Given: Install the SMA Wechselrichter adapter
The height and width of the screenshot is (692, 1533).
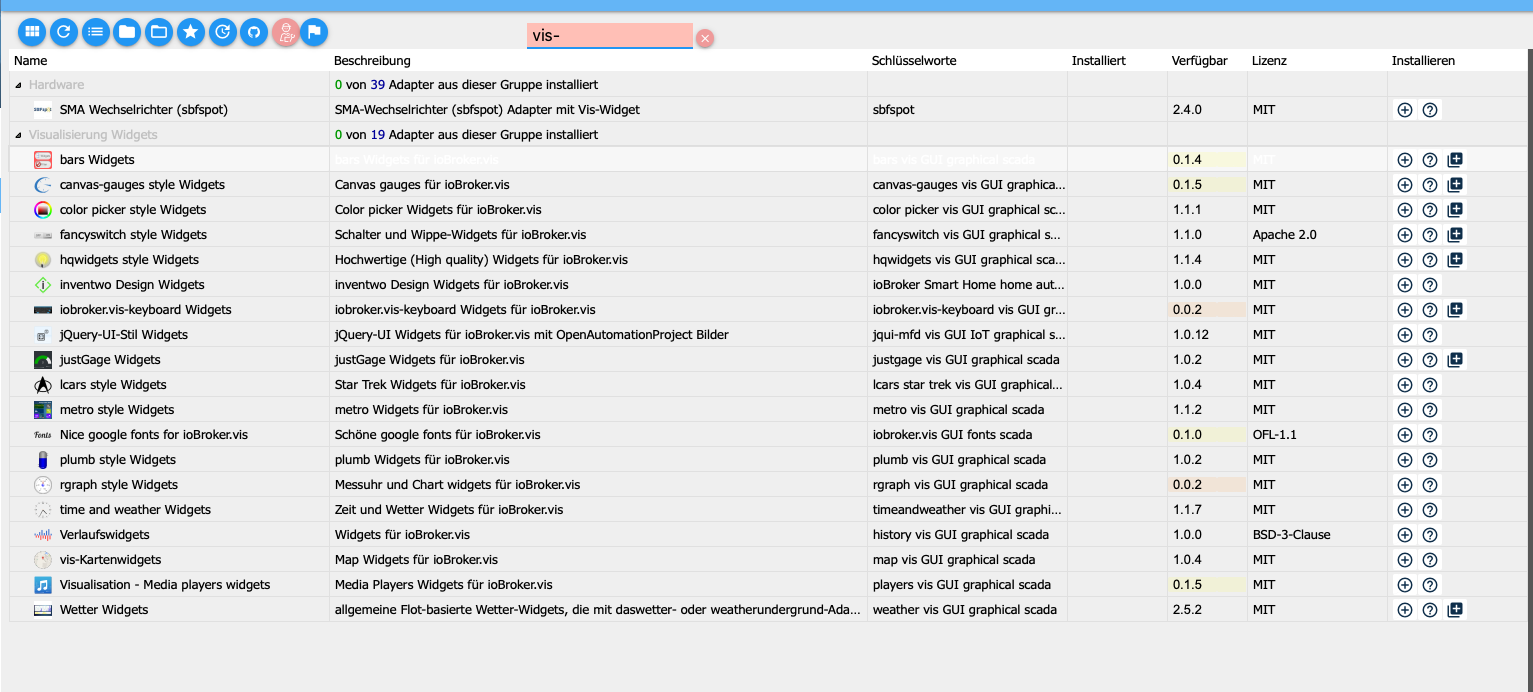Looking at the screenshot, I should pos(1405,110).
